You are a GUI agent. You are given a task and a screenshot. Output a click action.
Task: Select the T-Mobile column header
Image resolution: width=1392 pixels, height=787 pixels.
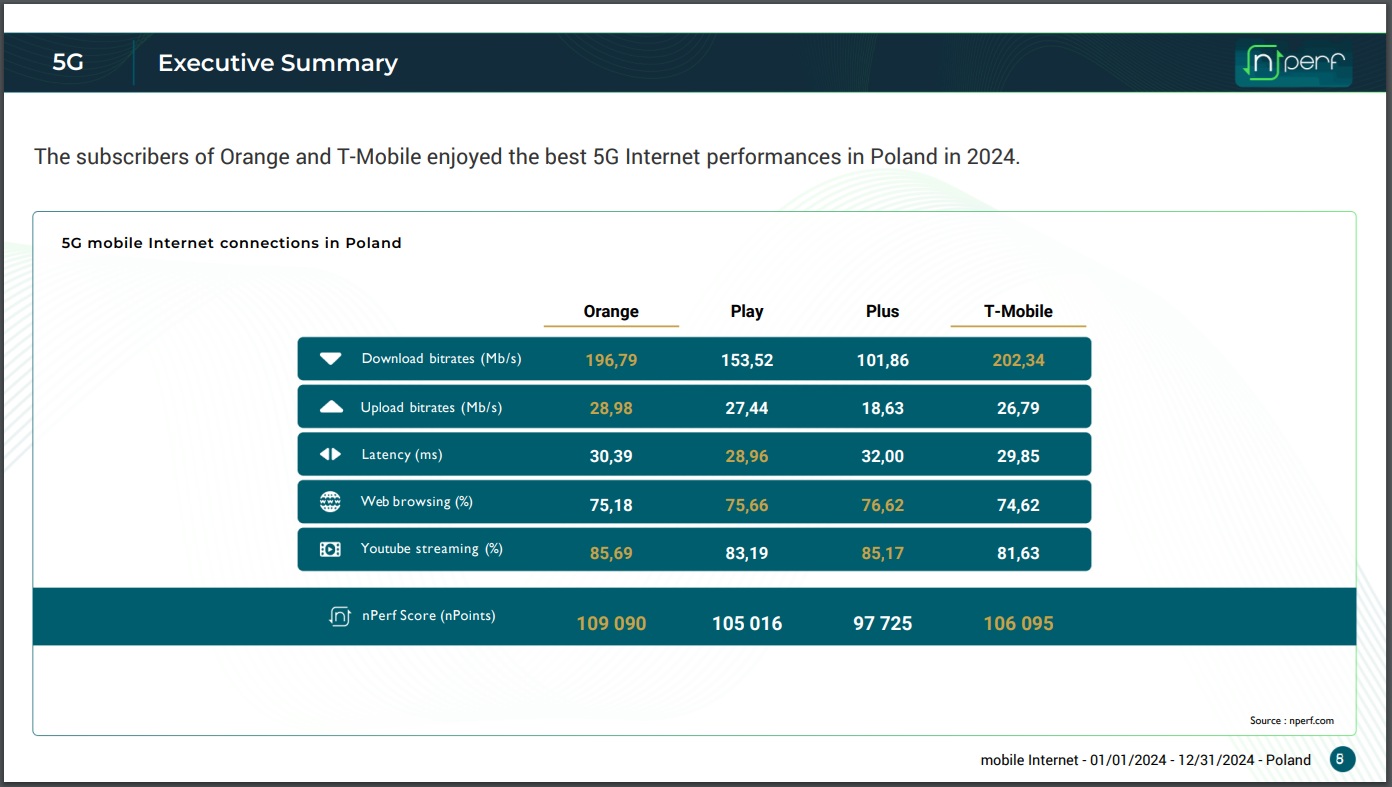[x=1018, y=311]
